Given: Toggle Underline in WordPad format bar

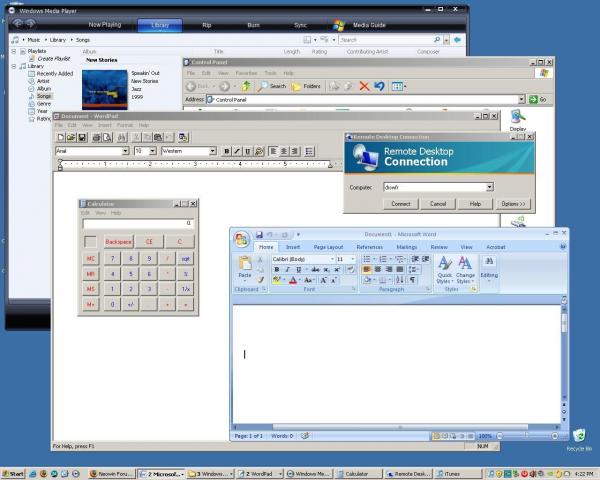Looking at the screenshot, I should pos(248,151).
